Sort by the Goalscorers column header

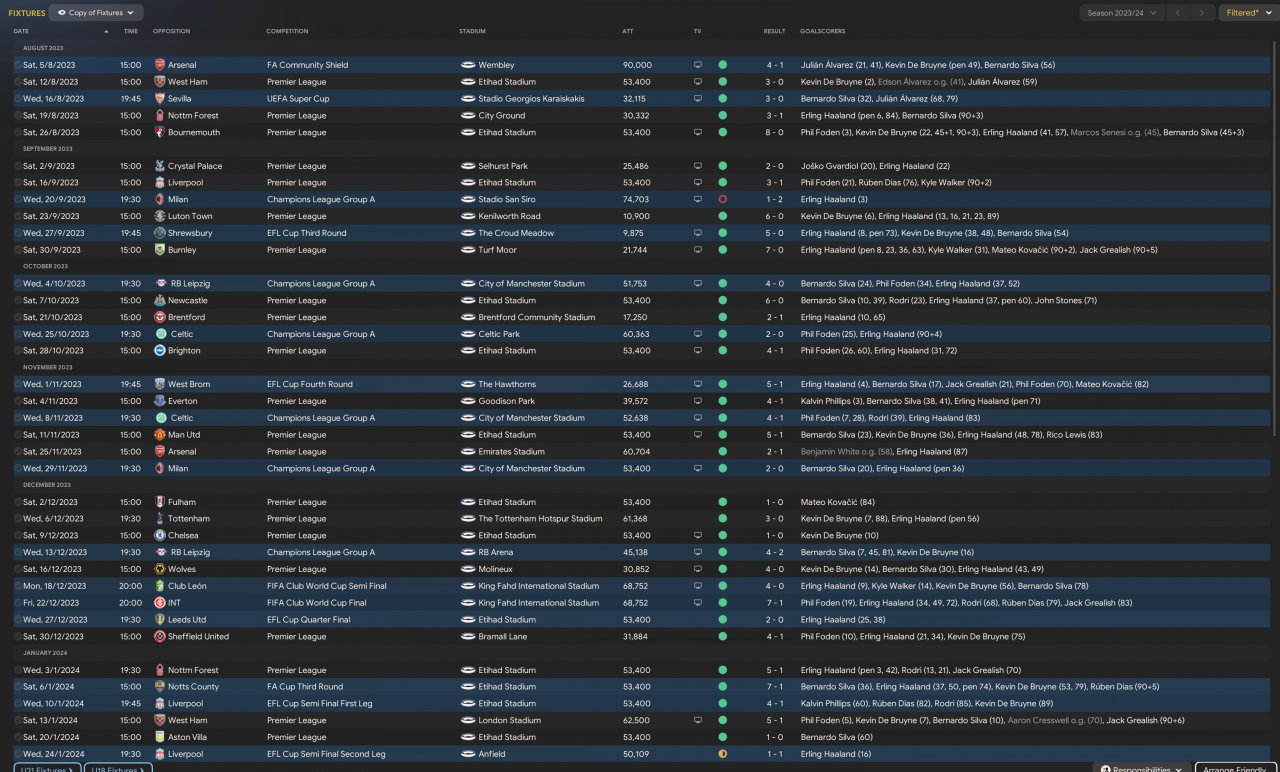pyautogui.click(x=822, y=32)
